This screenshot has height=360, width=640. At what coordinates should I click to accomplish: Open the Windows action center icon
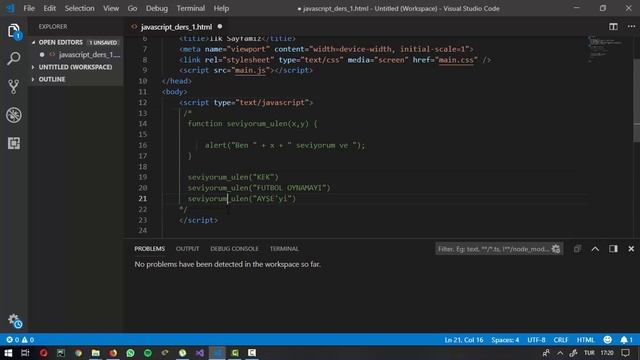[626, 353]
